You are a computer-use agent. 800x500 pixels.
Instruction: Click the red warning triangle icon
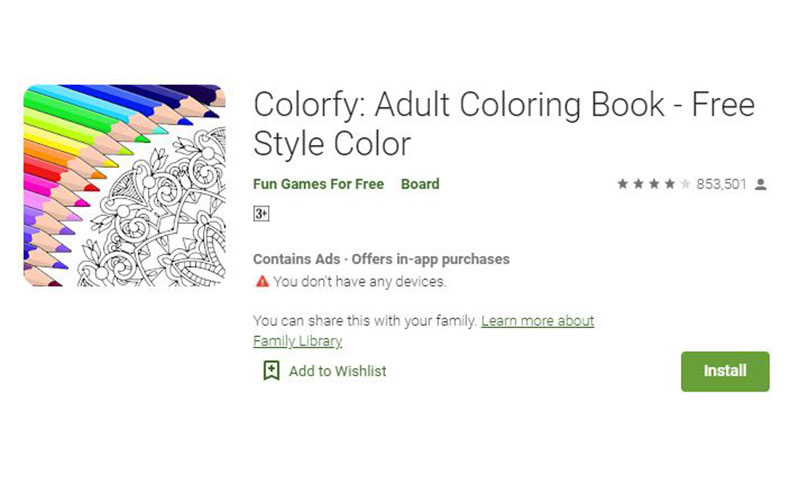[x=262, y=281]
